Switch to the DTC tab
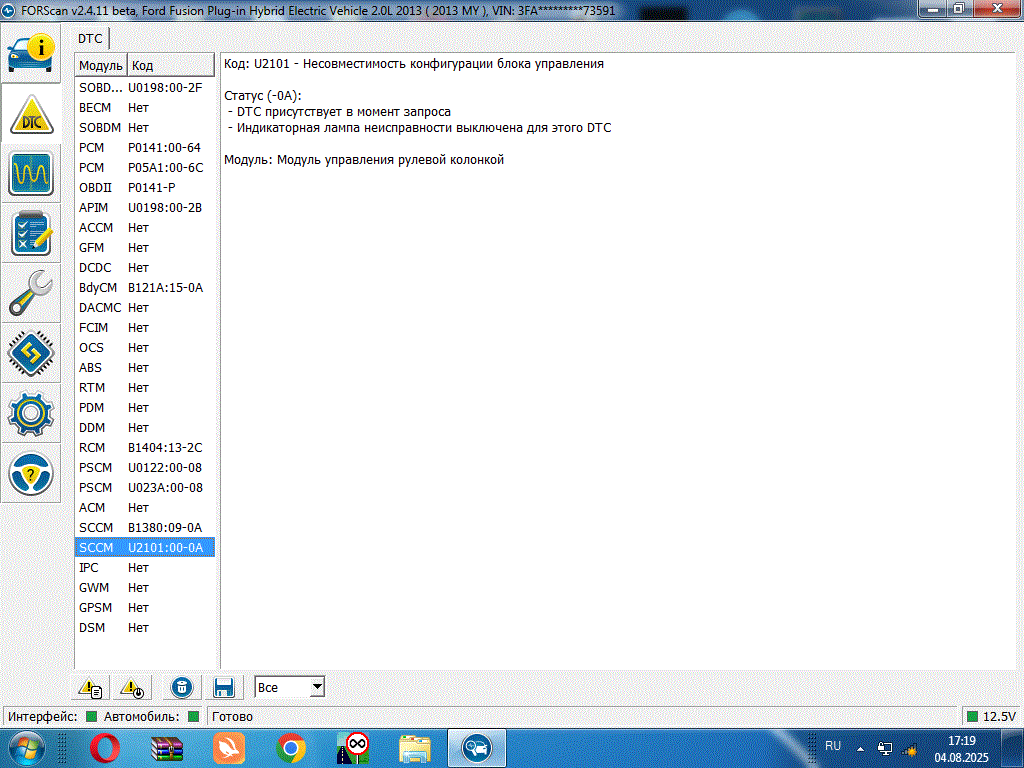Viewport: 1024px width, 768px height. pos(90,39)
